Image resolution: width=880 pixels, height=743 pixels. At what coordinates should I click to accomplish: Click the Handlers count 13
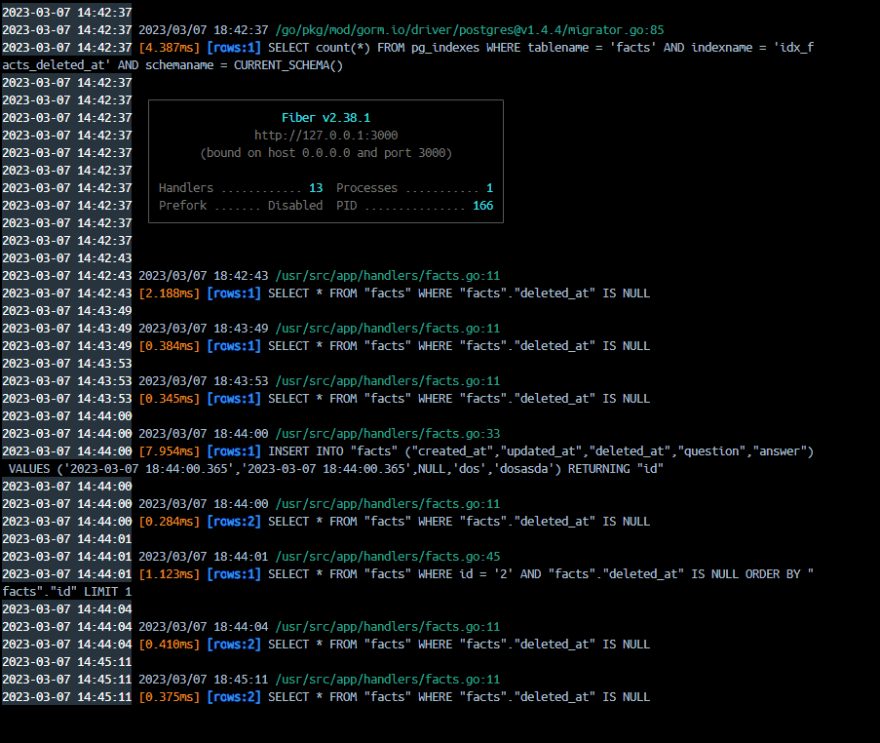coord(315,188)
